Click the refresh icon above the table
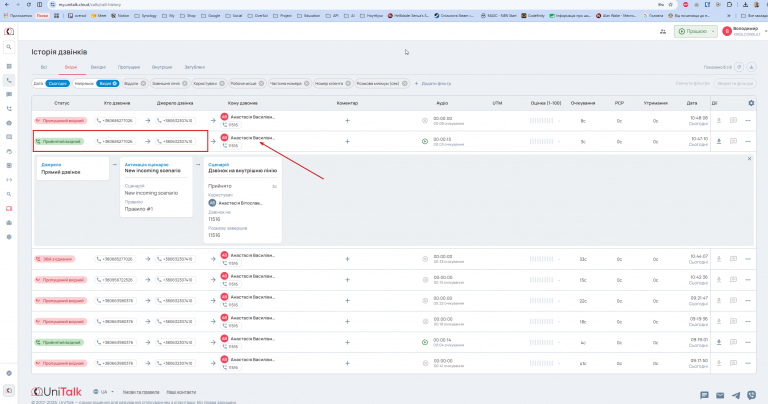The height and width of the screenshot is (404, 768). point(739,67)
